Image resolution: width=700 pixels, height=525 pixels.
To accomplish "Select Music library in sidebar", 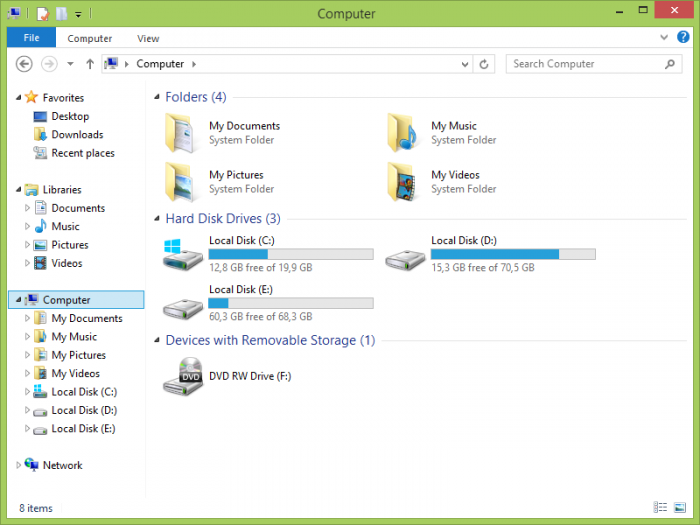I will (x=65, y=226).
